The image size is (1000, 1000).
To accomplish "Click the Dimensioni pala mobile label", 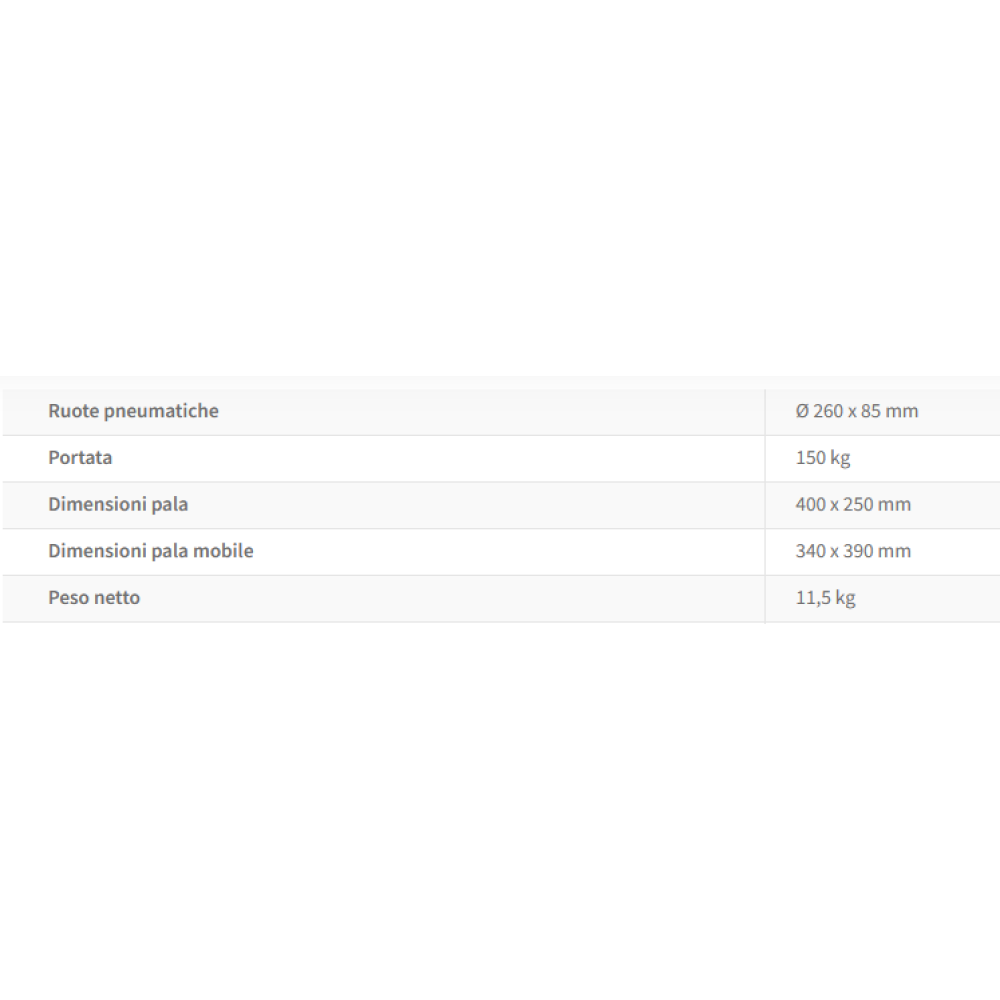I will click(x=150, y=551).
